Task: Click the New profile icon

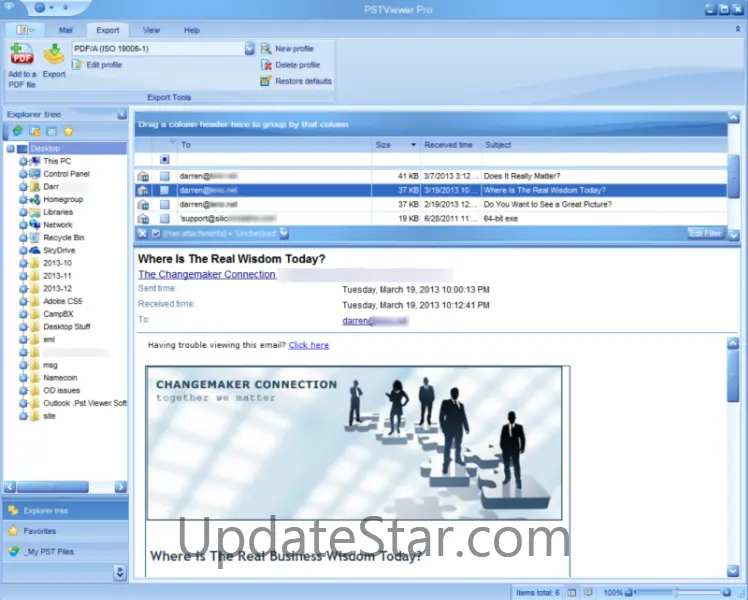Action: [x=266, y=49]
